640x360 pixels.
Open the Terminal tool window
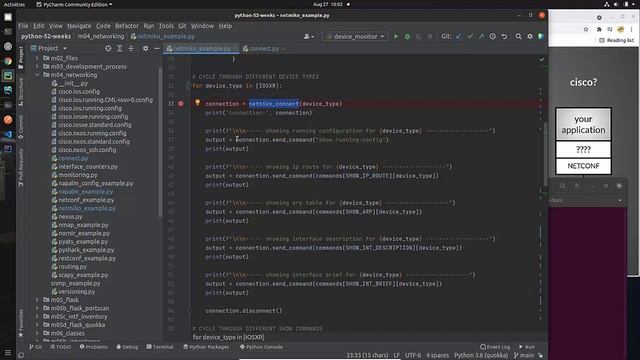(x=160, y=347)
